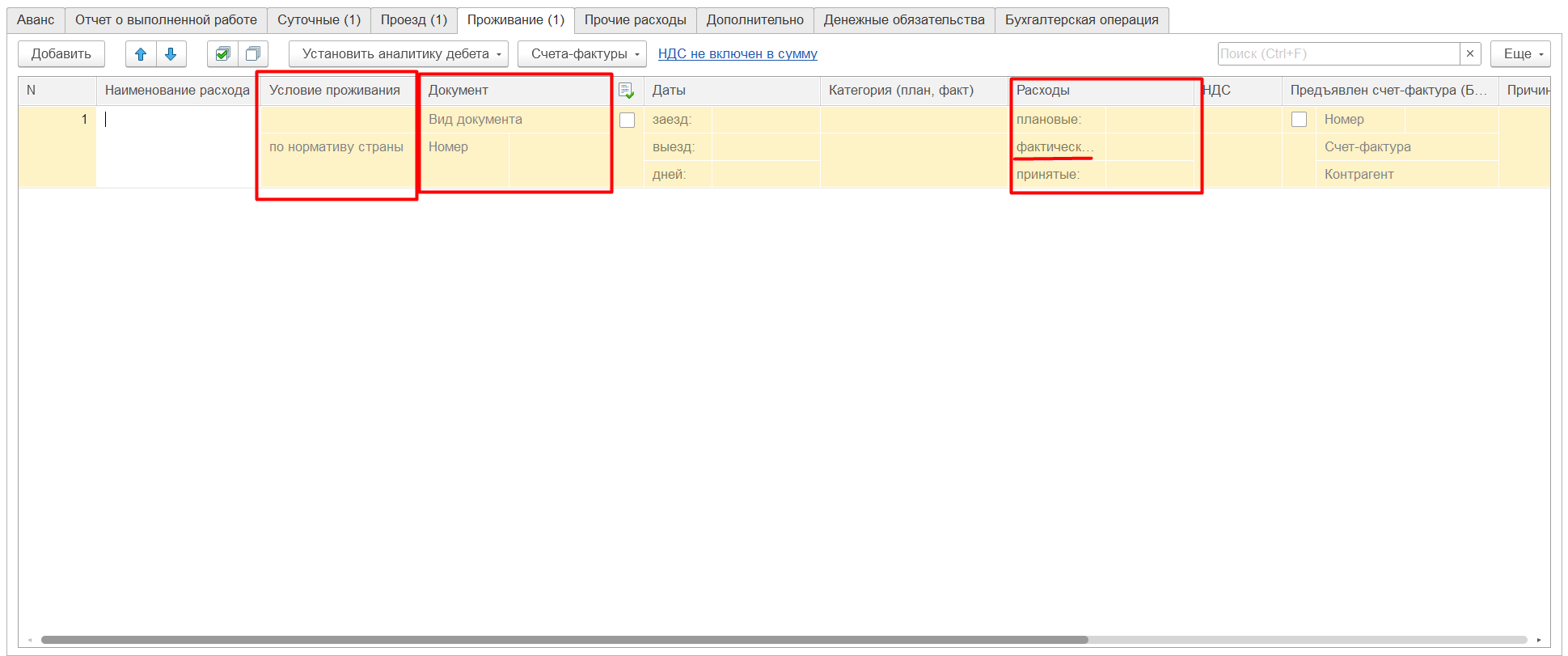Open the Прочие расходы tab

tap(635, 20)
